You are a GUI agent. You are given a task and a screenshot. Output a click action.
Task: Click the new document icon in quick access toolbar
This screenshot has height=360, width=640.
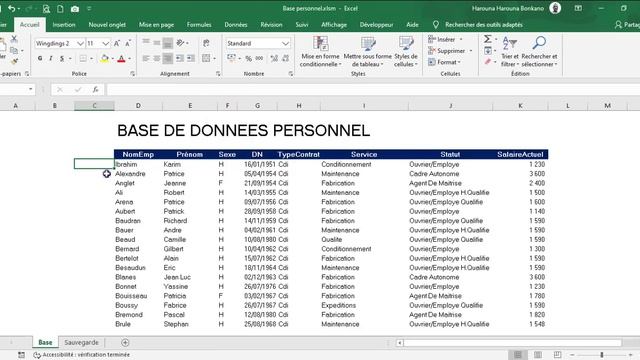60,9
